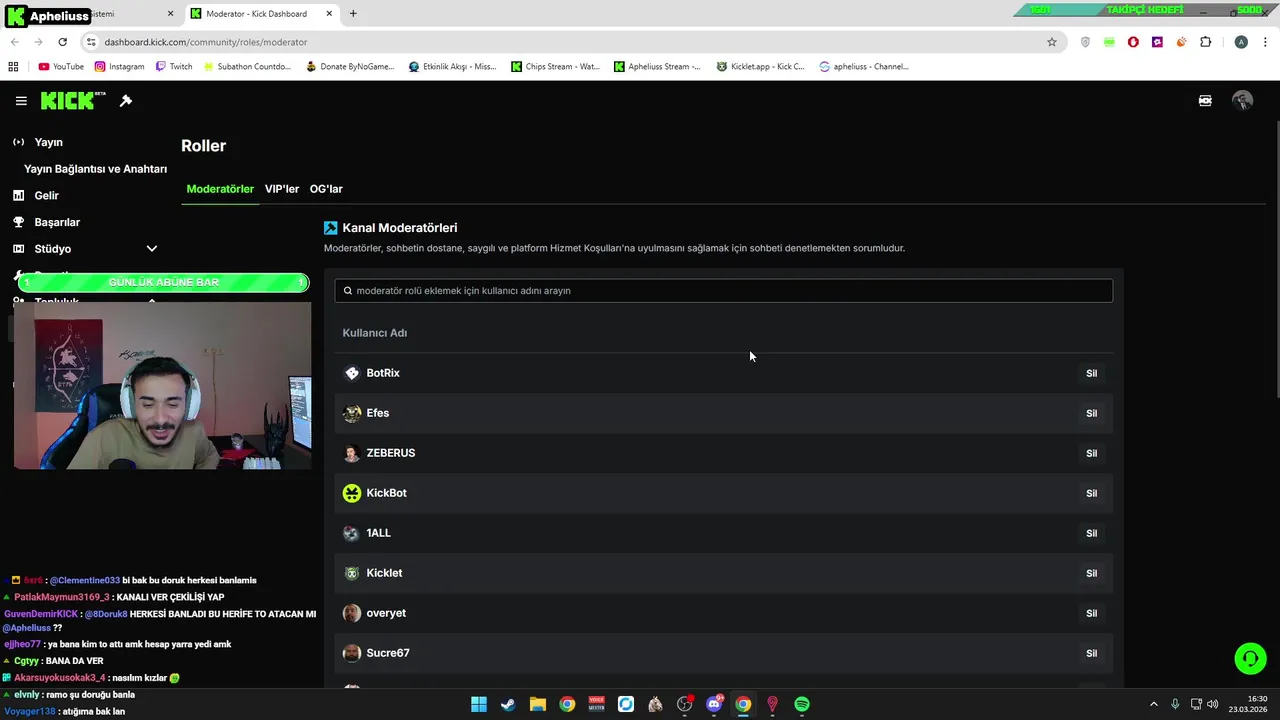Click the moderator sword icon beside Kick logo
Screen dimensions: 1280x720
(x=126, y=101)
